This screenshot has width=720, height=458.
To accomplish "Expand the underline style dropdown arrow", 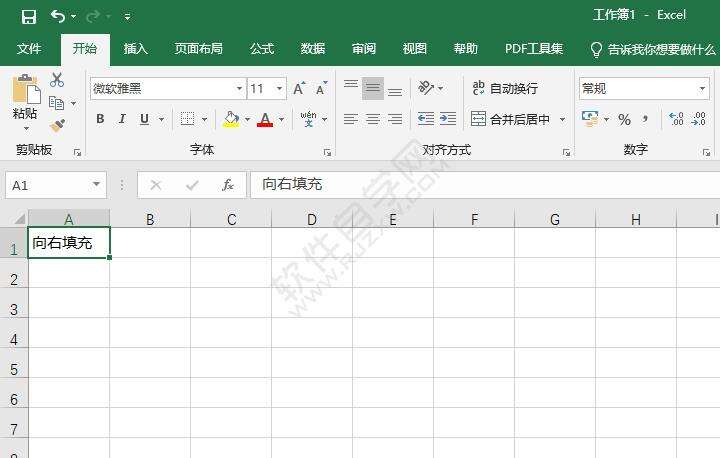I will tap(161, 119).
